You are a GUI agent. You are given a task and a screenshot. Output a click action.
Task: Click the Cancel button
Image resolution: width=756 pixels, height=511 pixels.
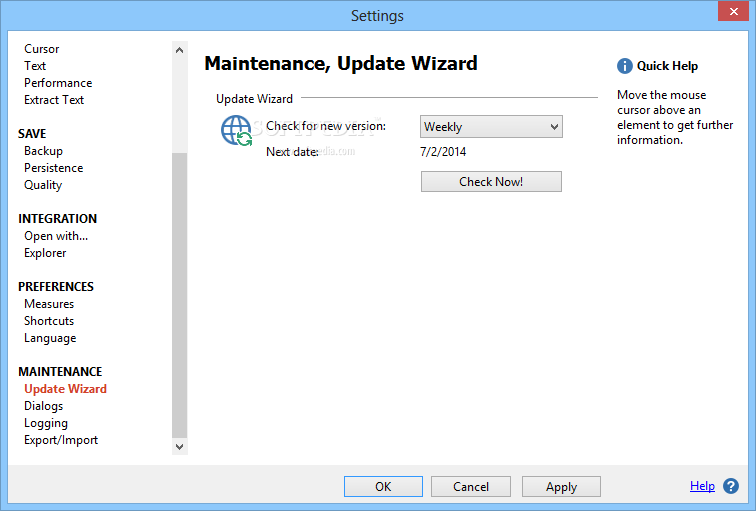(471, 486)
